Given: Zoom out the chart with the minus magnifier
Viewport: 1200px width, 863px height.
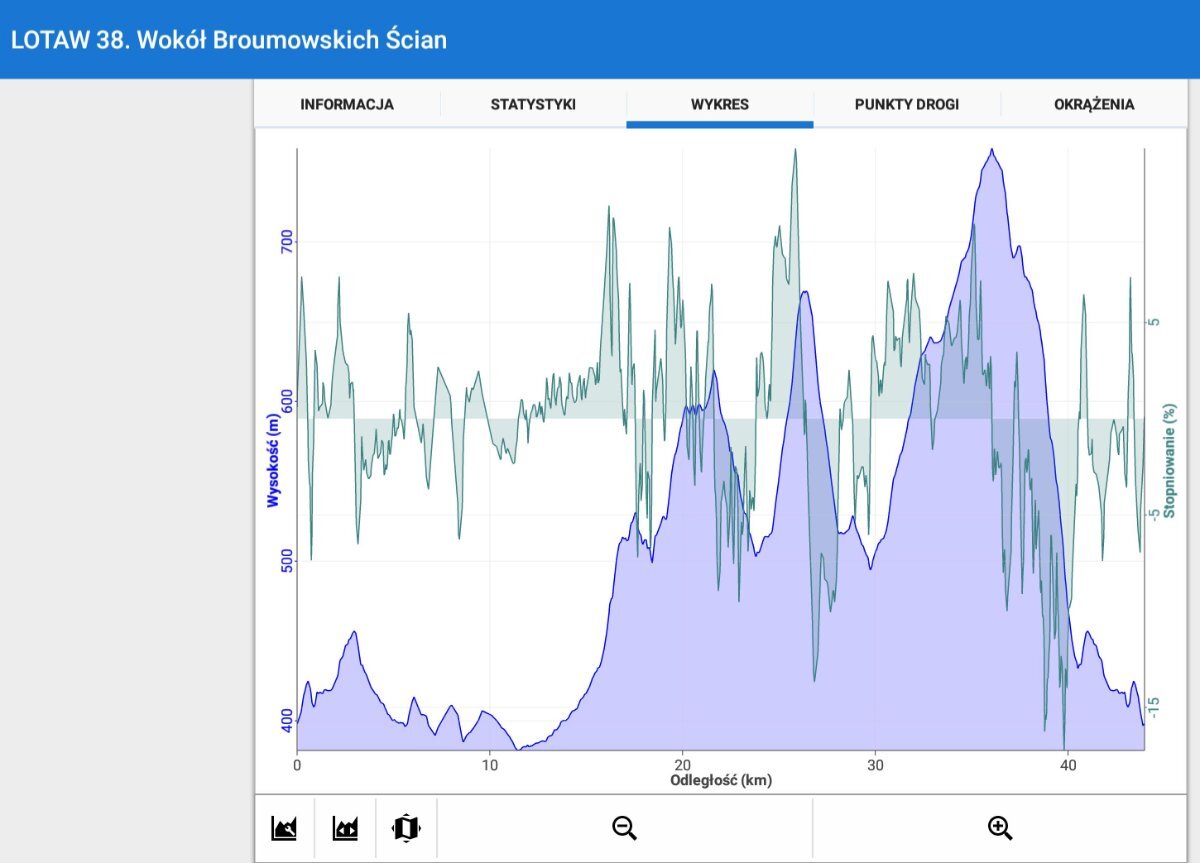Looking at the screenshot, I should pyautogui.click(x=625, y=828).
